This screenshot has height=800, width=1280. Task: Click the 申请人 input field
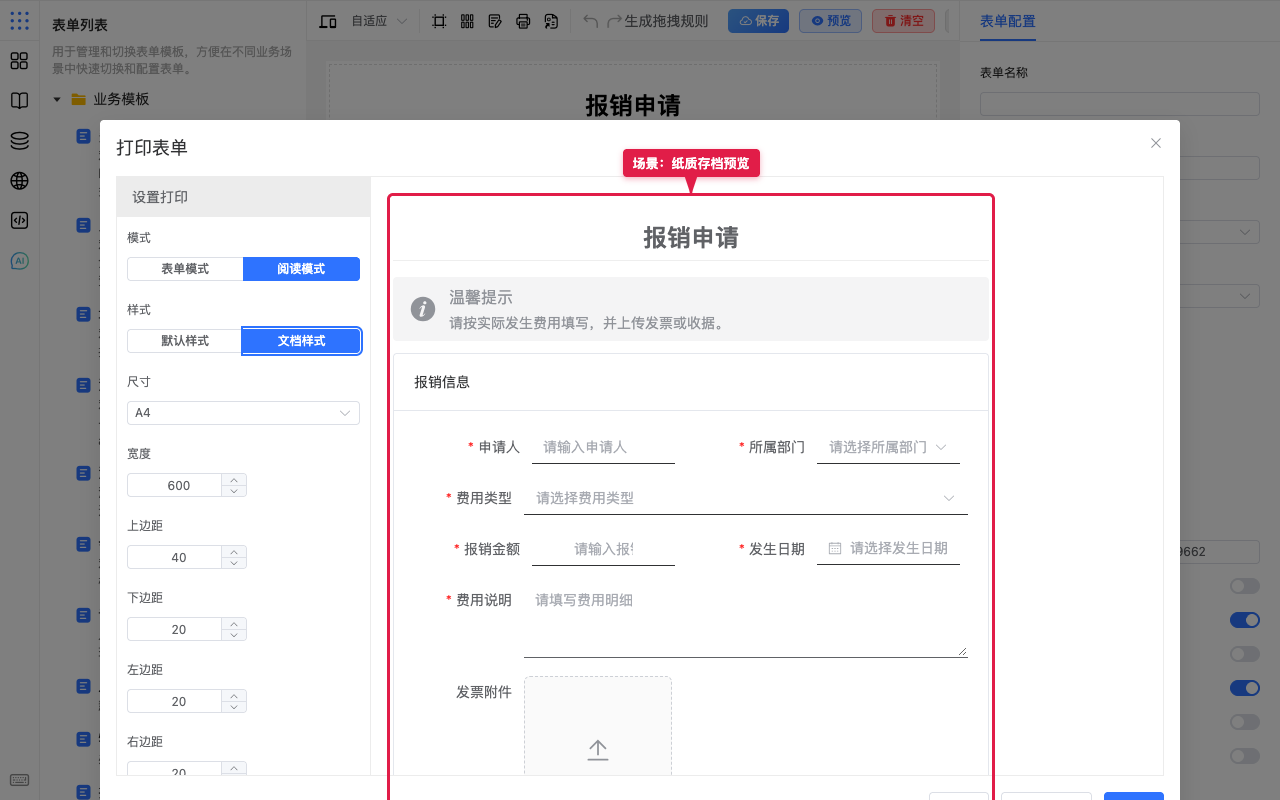(603, 447)
